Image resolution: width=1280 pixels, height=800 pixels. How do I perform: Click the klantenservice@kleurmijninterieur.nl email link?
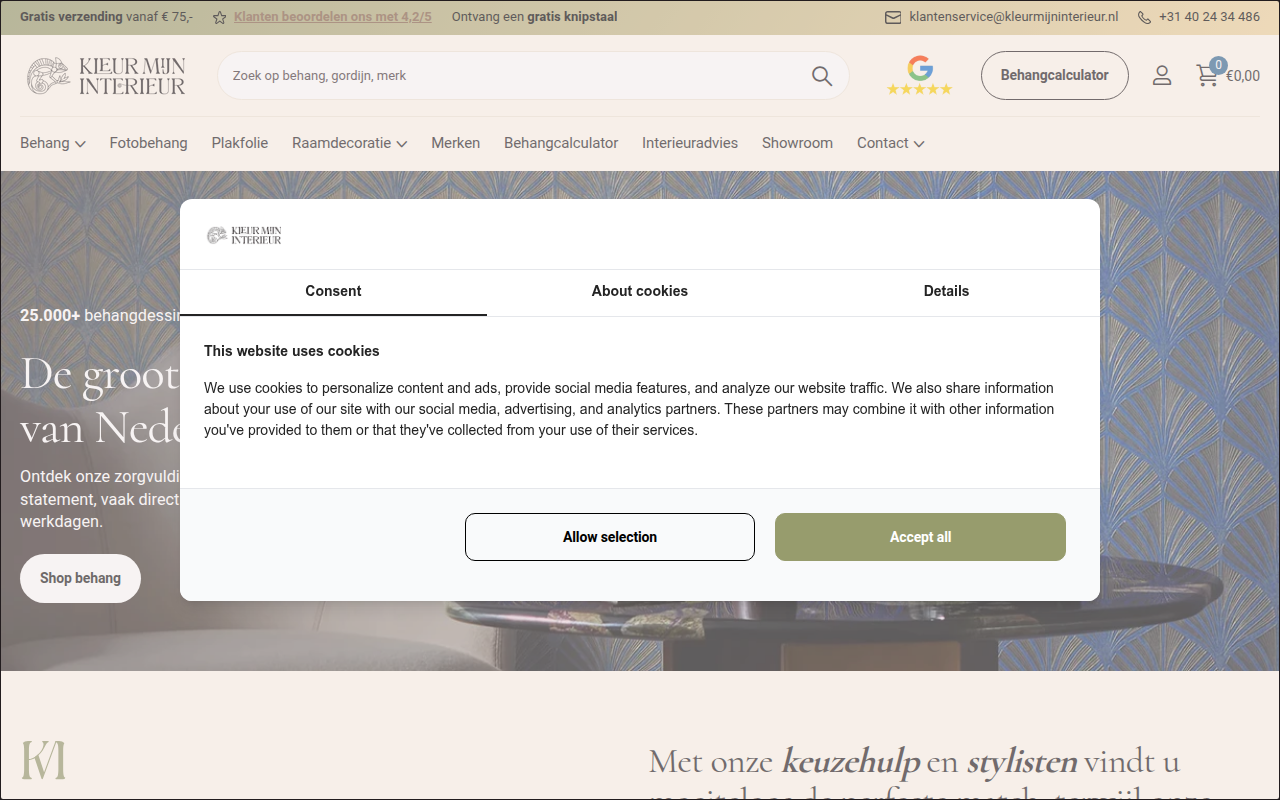1014,17
